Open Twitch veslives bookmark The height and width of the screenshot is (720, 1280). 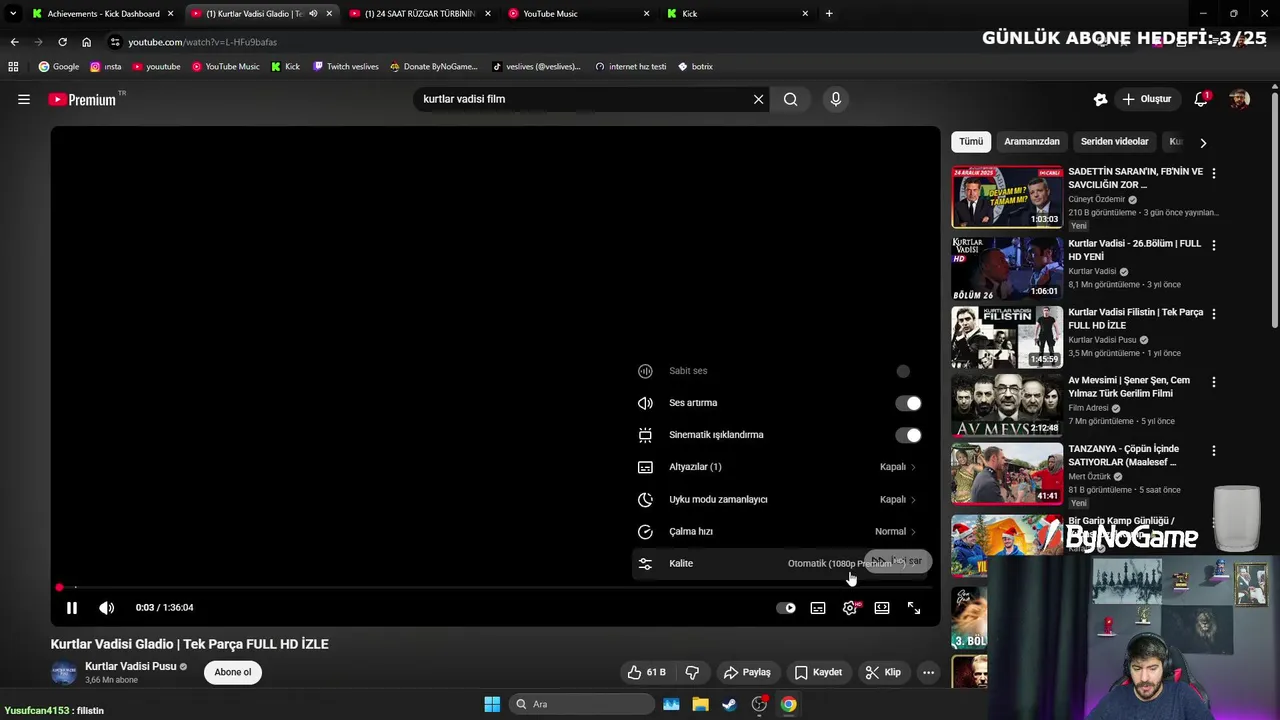pos(345,66)
